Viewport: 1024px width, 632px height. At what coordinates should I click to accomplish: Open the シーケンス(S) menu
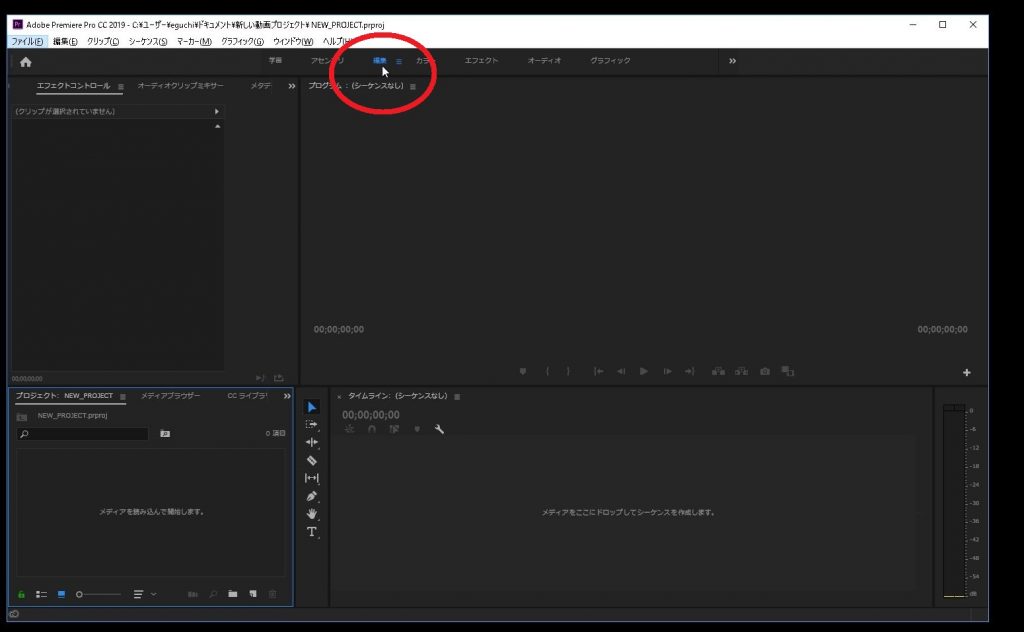click(148, 41)
